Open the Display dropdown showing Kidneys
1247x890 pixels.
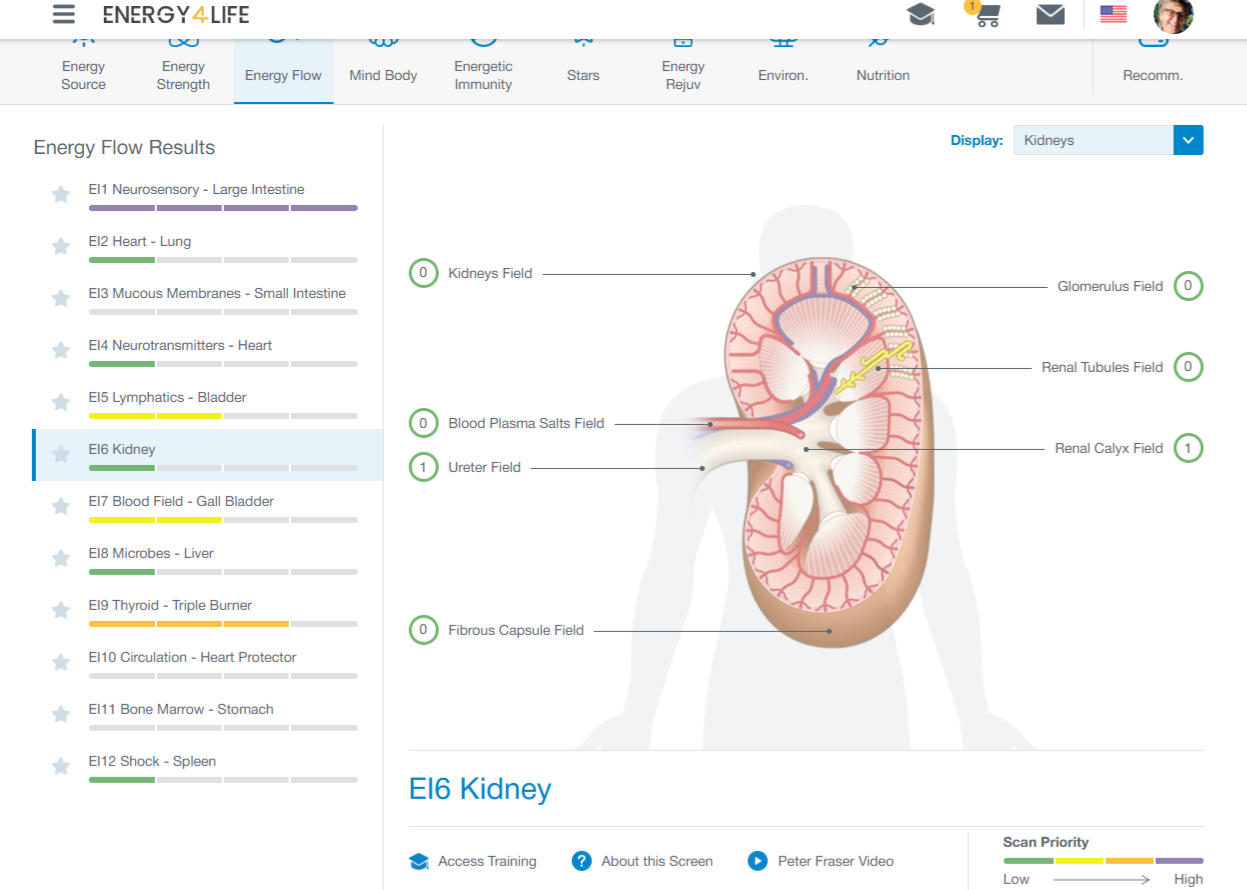point(1092,140)
